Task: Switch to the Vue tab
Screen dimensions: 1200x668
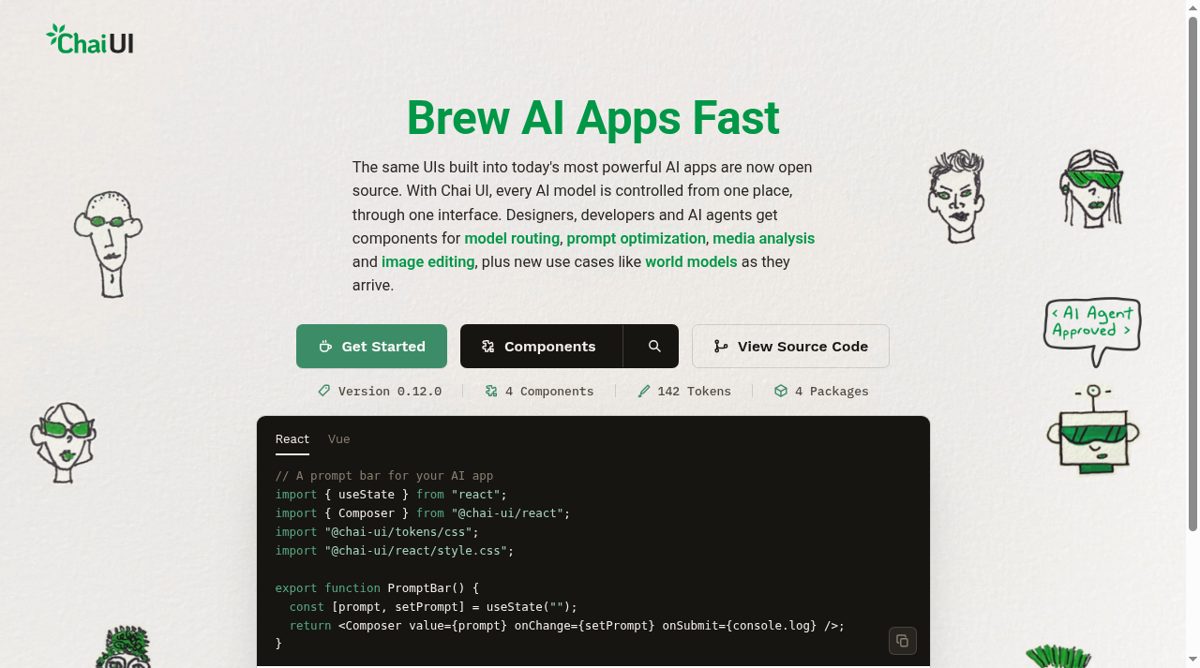Action: pos(339,439)
